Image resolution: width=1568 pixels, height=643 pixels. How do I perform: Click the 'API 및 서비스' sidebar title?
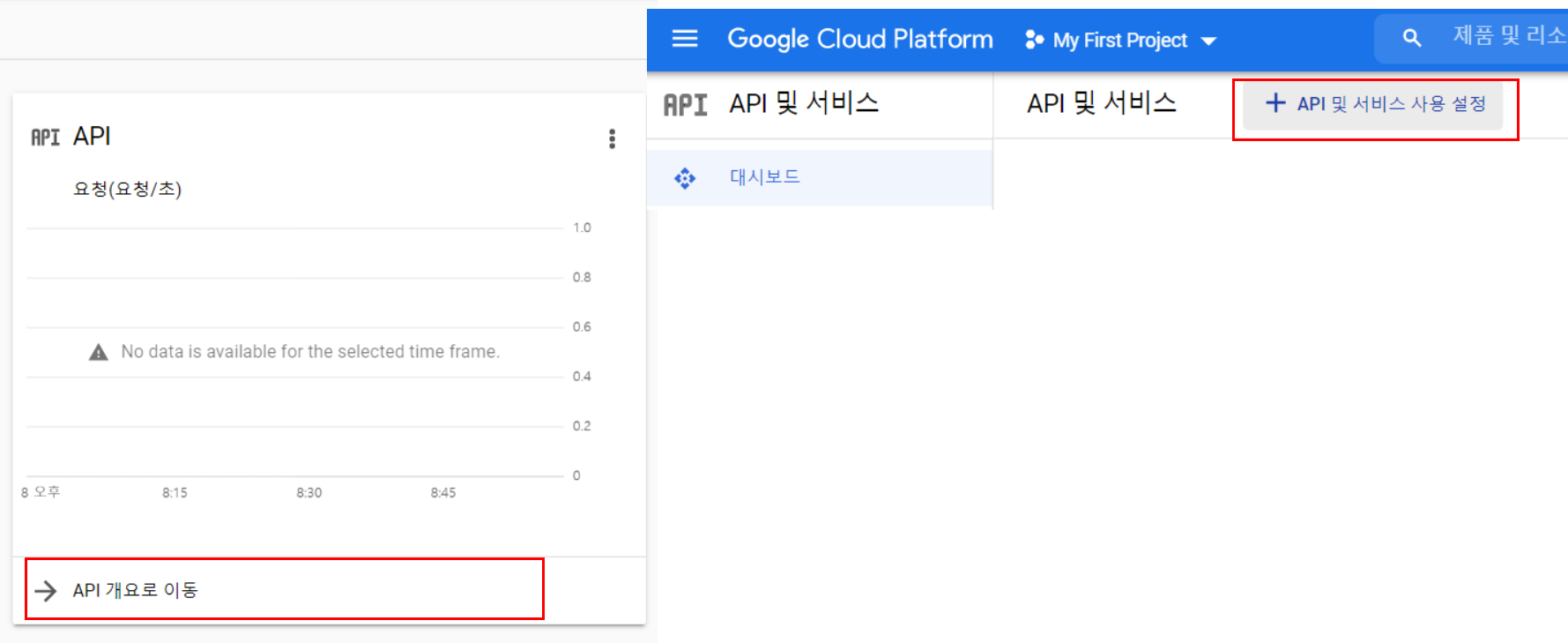pyautogui.click(x=804, y=103)
